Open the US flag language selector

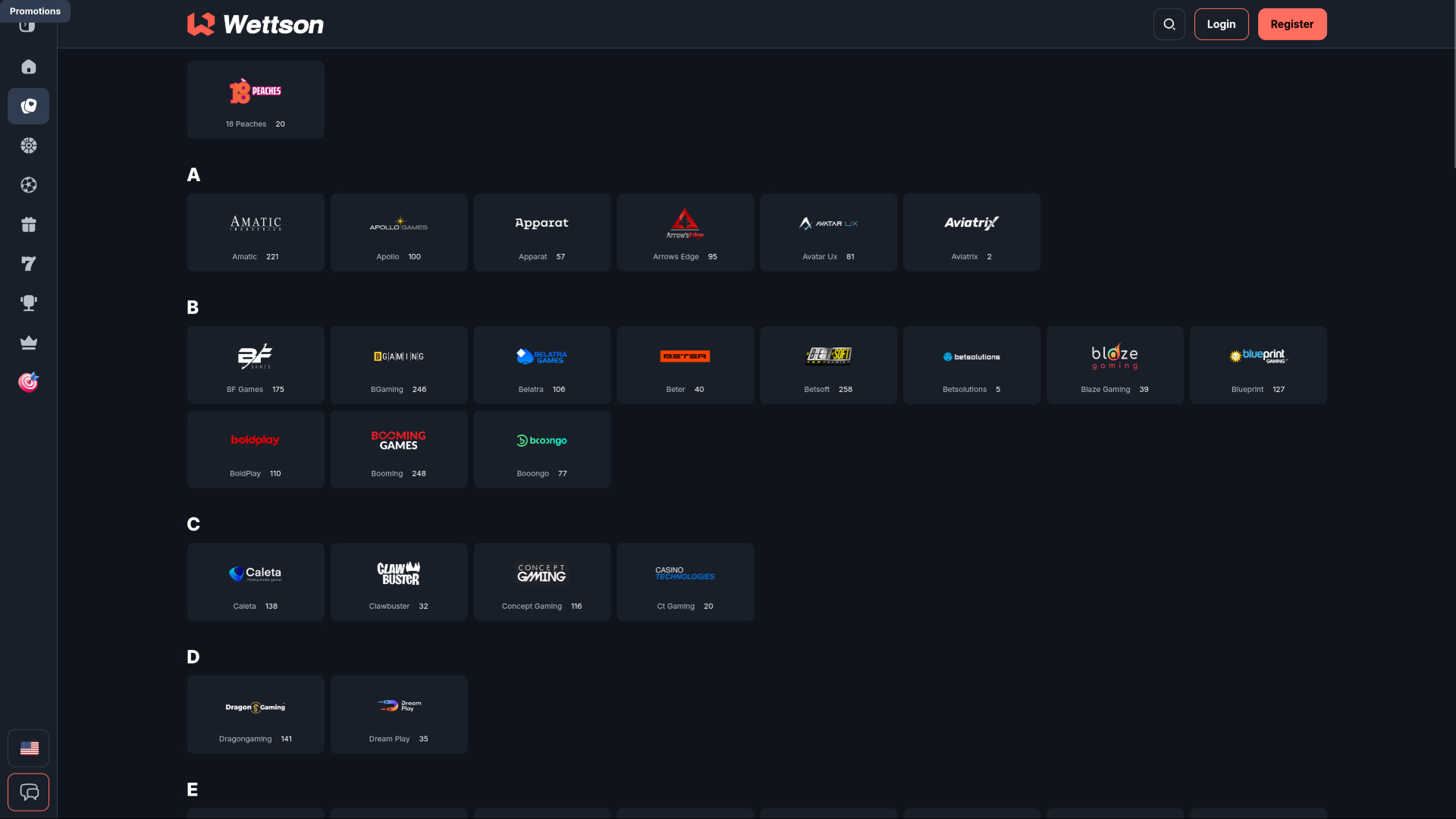click(x=28, y=748)
